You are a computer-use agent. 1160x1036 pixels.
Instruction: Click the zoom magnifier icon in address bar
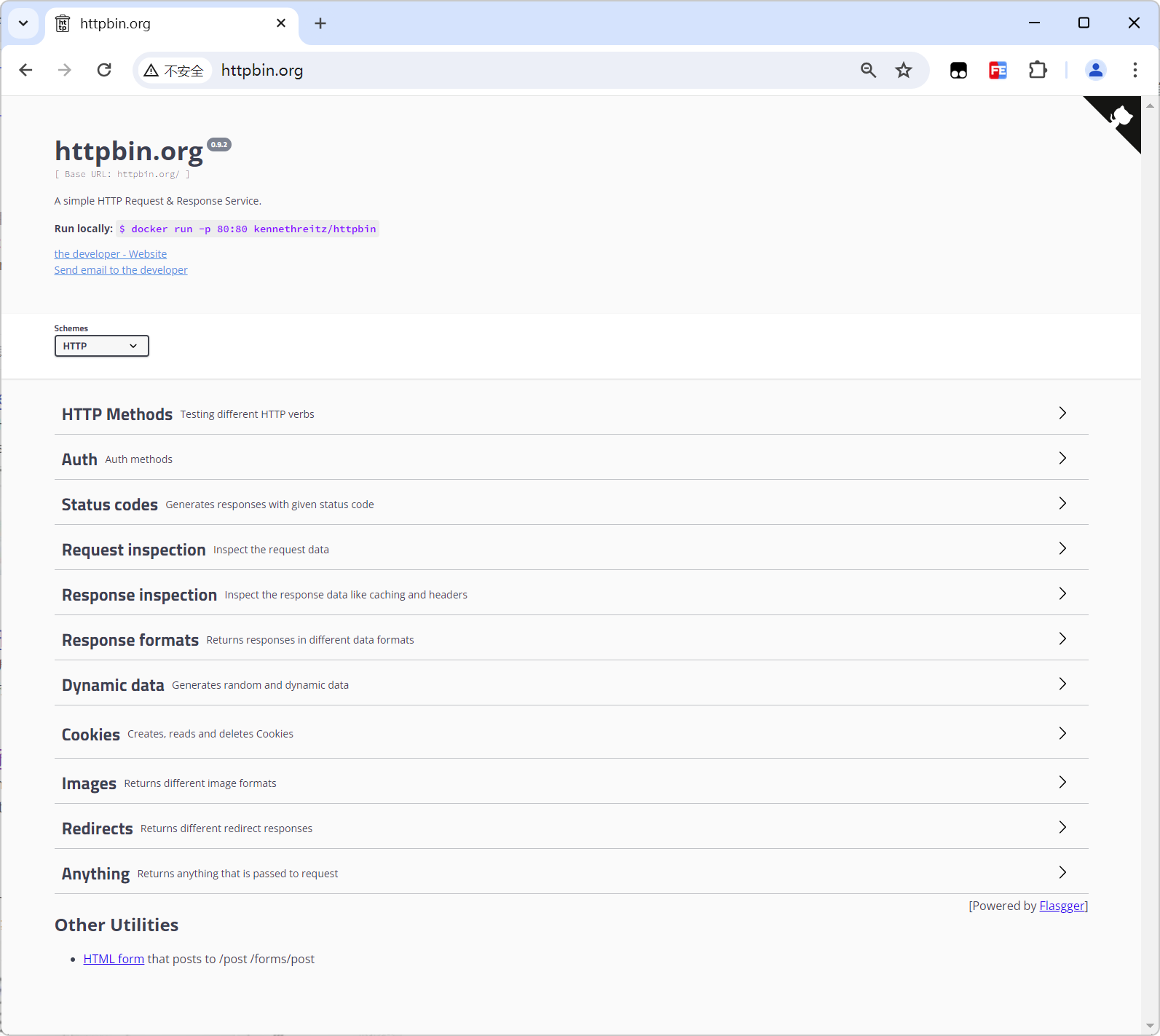(x=868, y=70)
